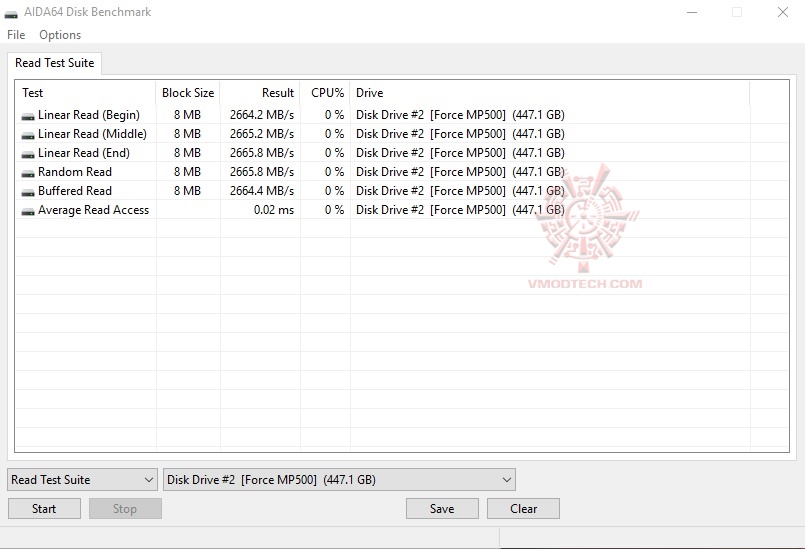
Task: Click the drive text in Buffered Read row
Action: [x=460, y=191]
